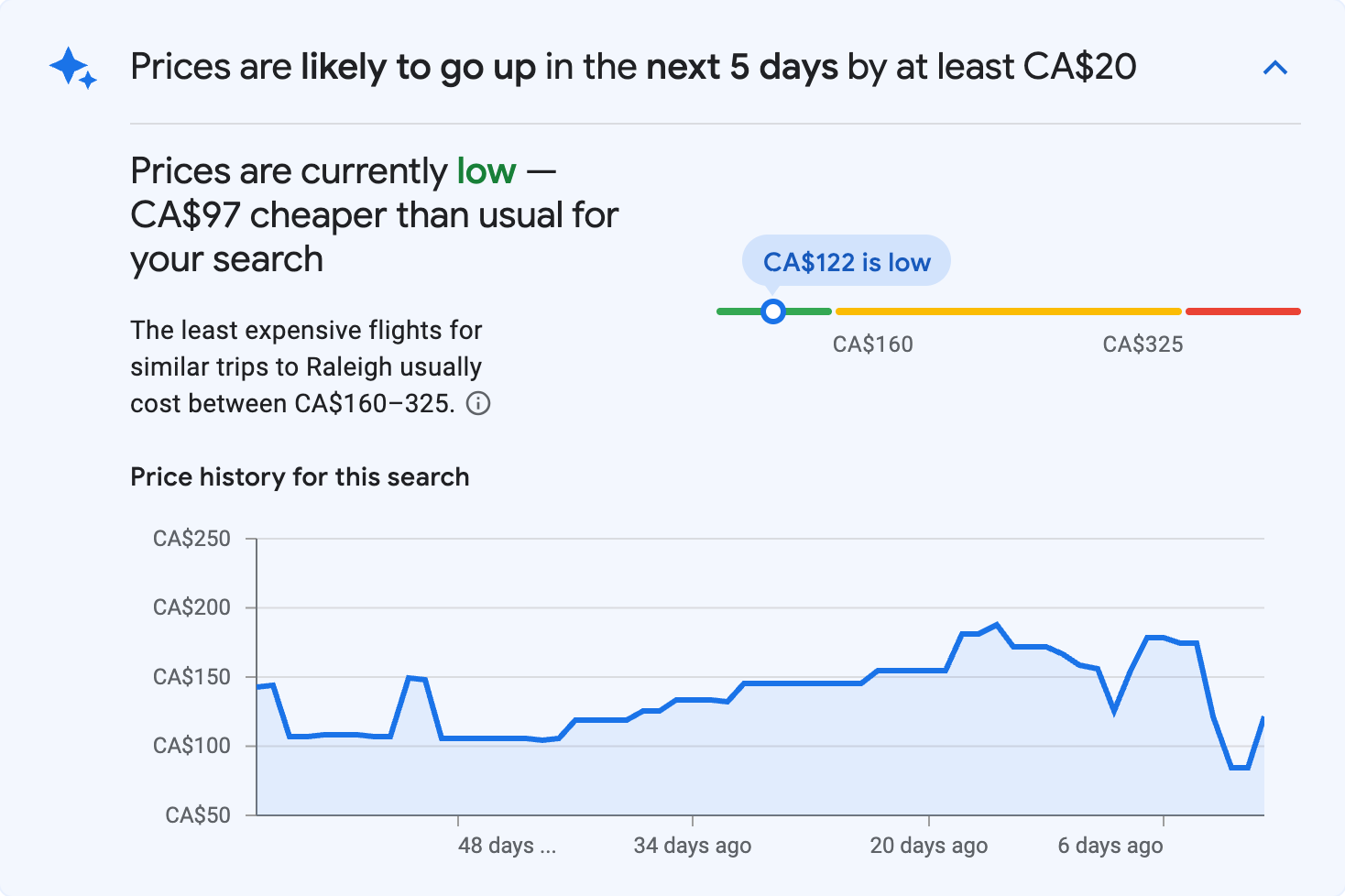Open details for CA$122 price indicator
1345x896 pixels.
tap(846, 261)
